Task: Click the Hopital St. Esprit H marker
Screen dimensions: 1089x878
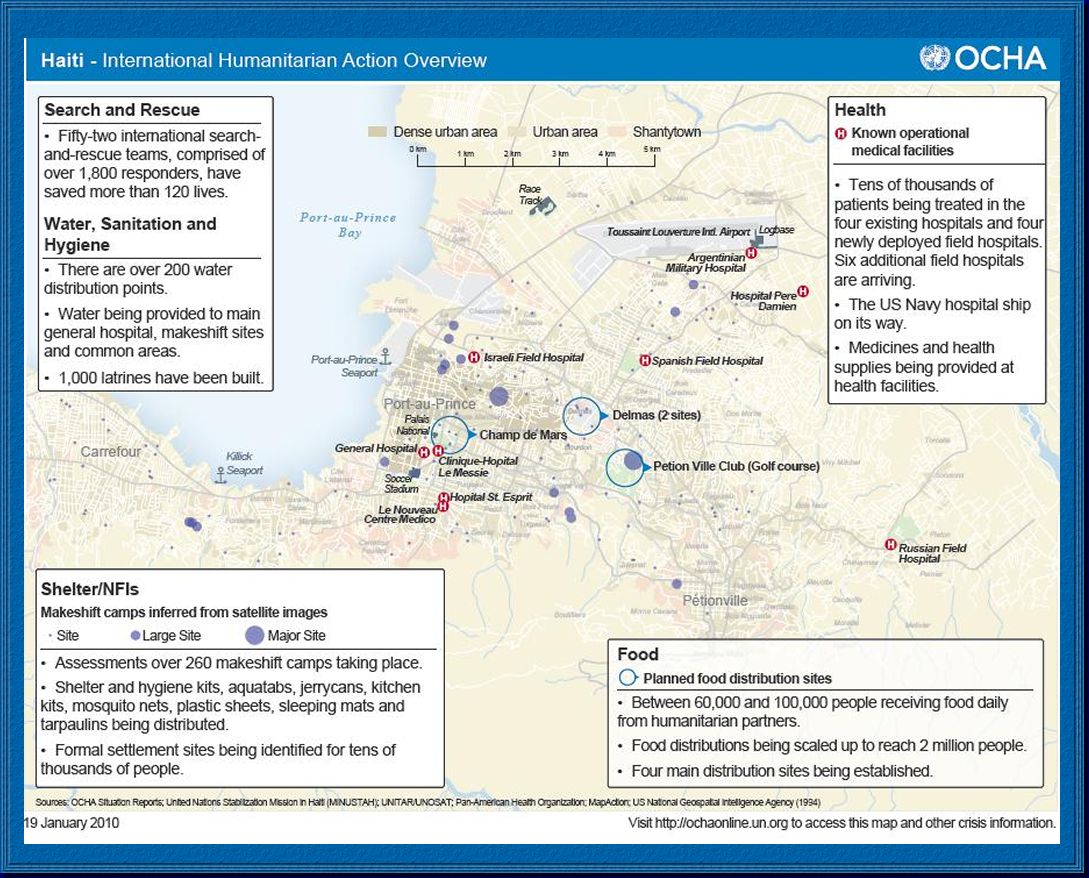Action: click(x=444, y=497)
